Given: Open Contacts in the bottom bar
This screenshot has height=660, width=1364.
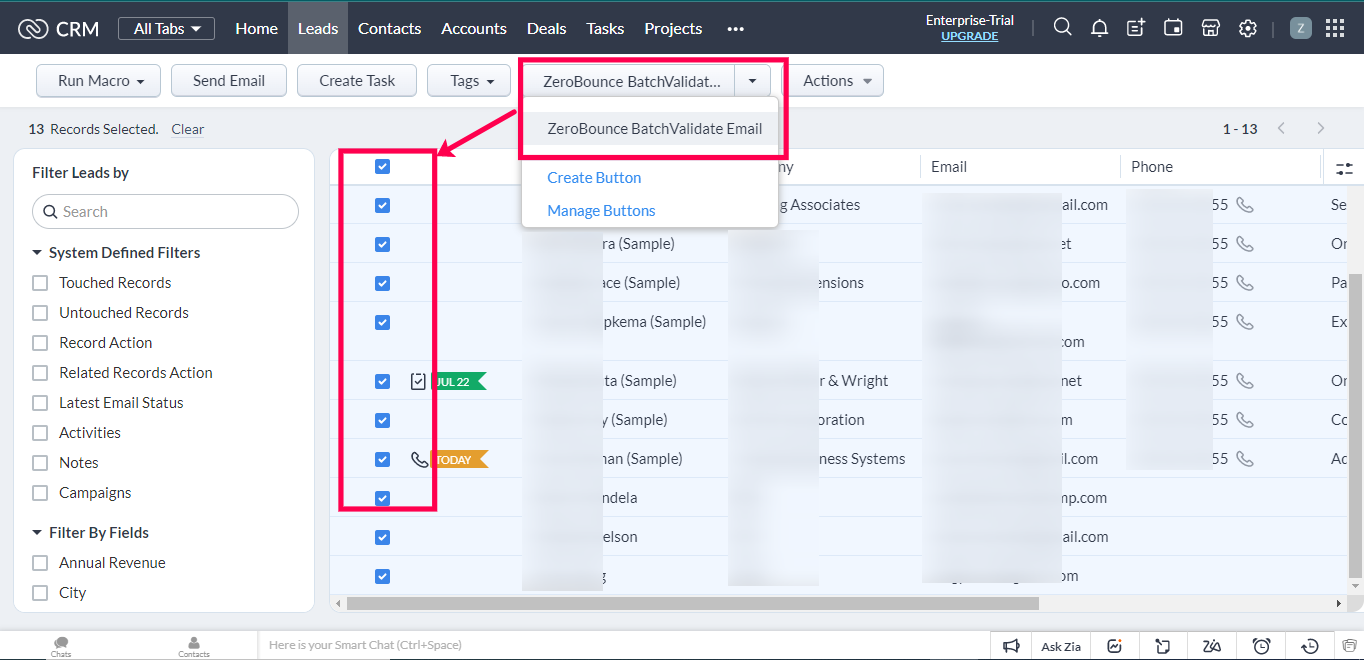Looking at the screenshot, I should (x=194, y=646).
